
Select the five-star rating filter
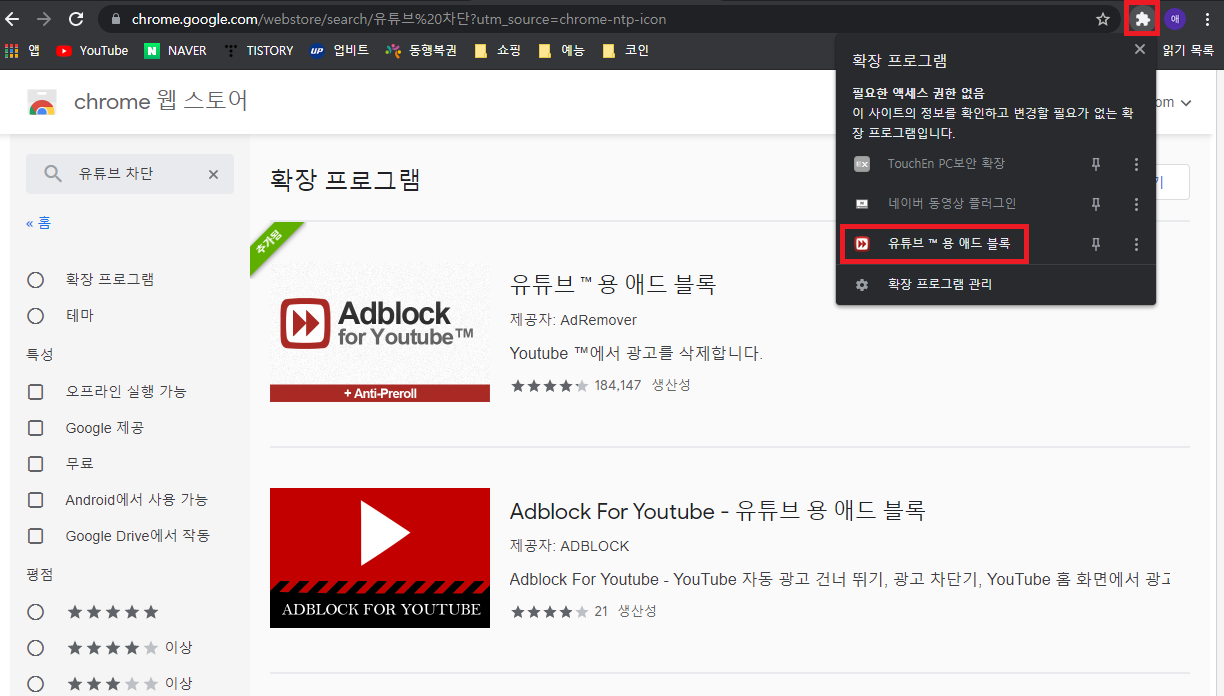[36, 612]
